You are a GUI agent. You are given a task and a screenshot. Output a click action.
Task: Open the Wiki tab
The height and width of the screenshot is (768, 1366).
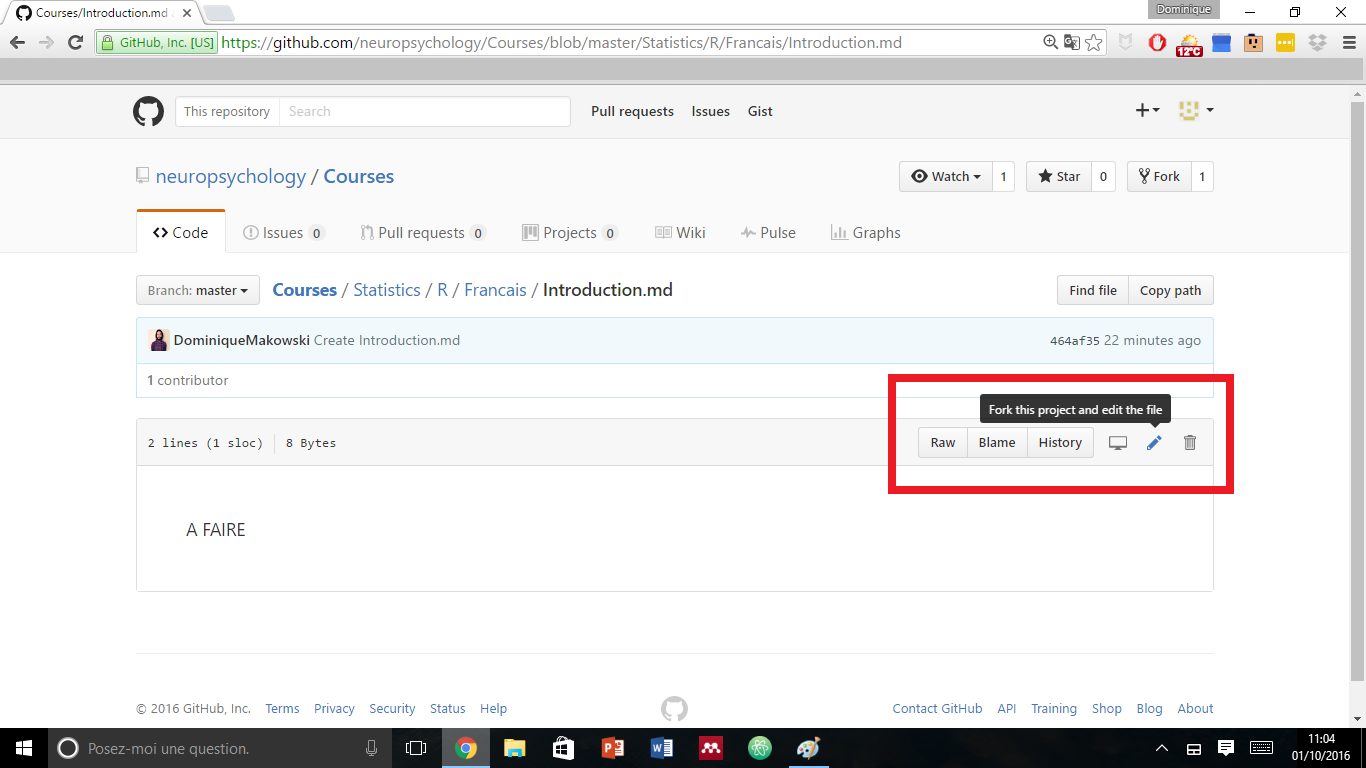[x=680, y=232]
